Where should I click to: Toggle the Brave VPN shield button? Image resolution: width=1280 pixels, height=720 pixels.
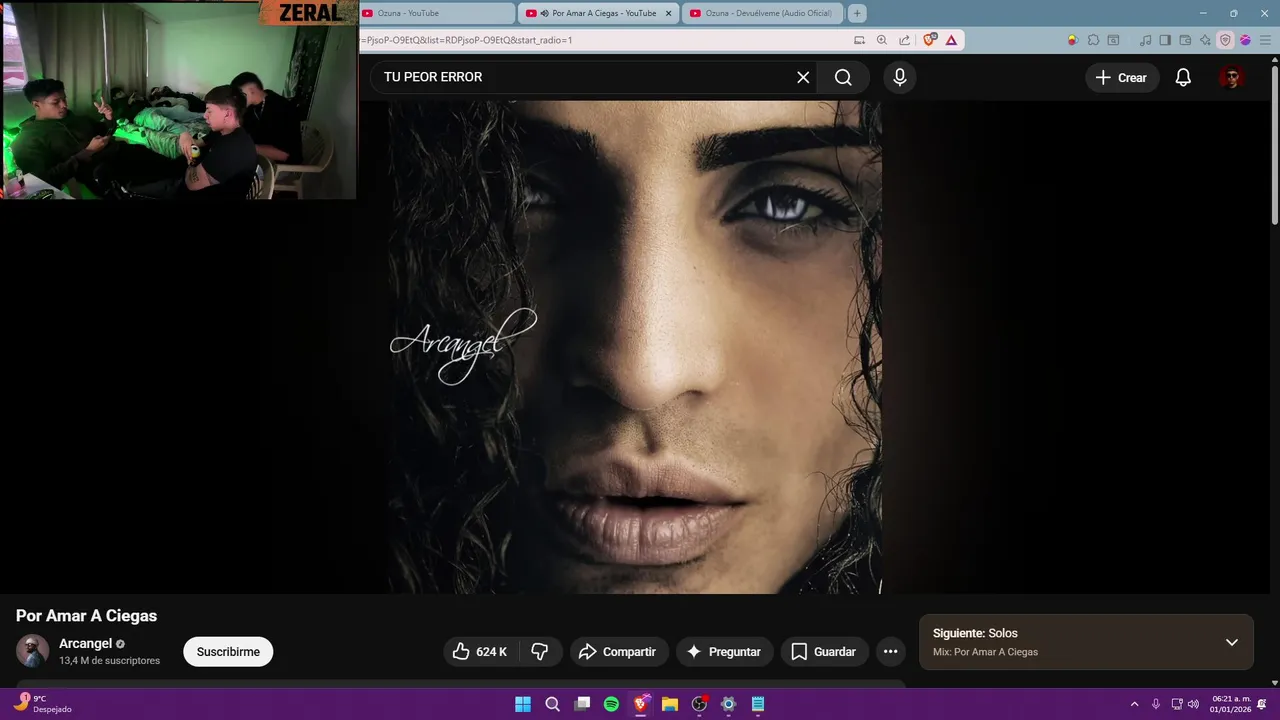1225,40
